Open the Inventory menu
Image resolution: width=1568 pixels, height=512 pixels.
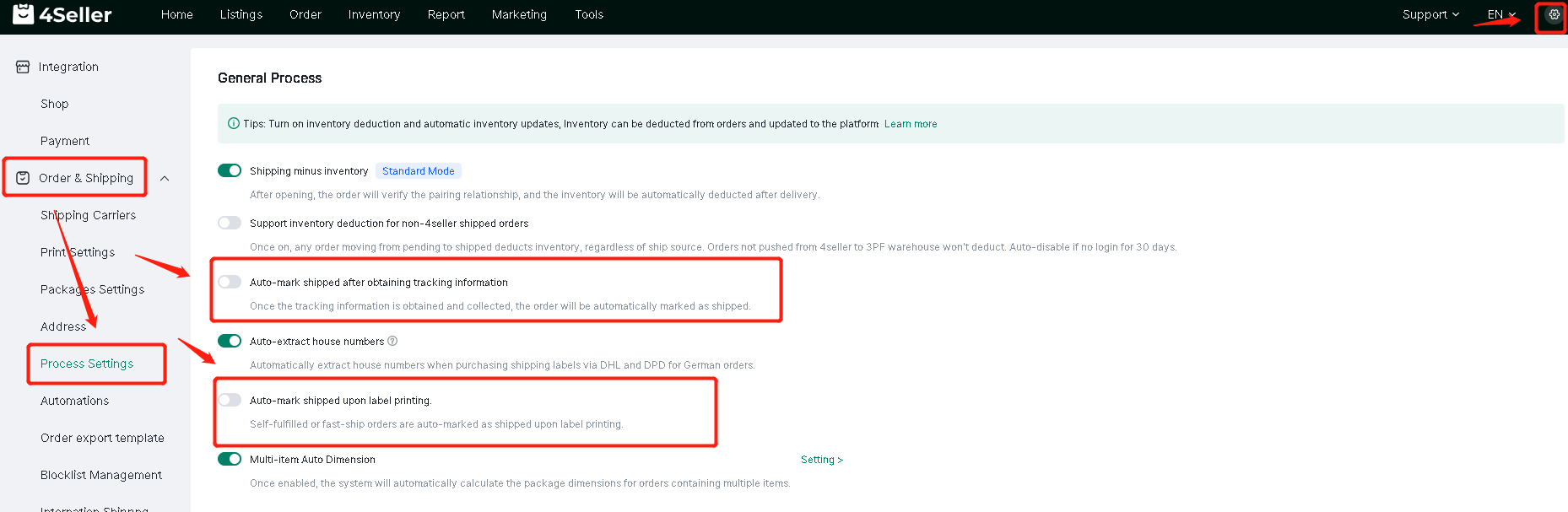coord(374,14)
